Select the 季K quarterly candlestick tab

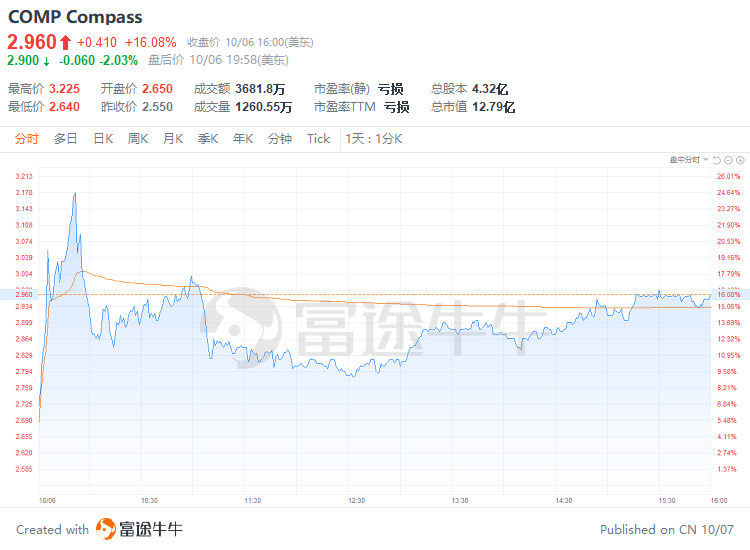click(x=208, y=139)
